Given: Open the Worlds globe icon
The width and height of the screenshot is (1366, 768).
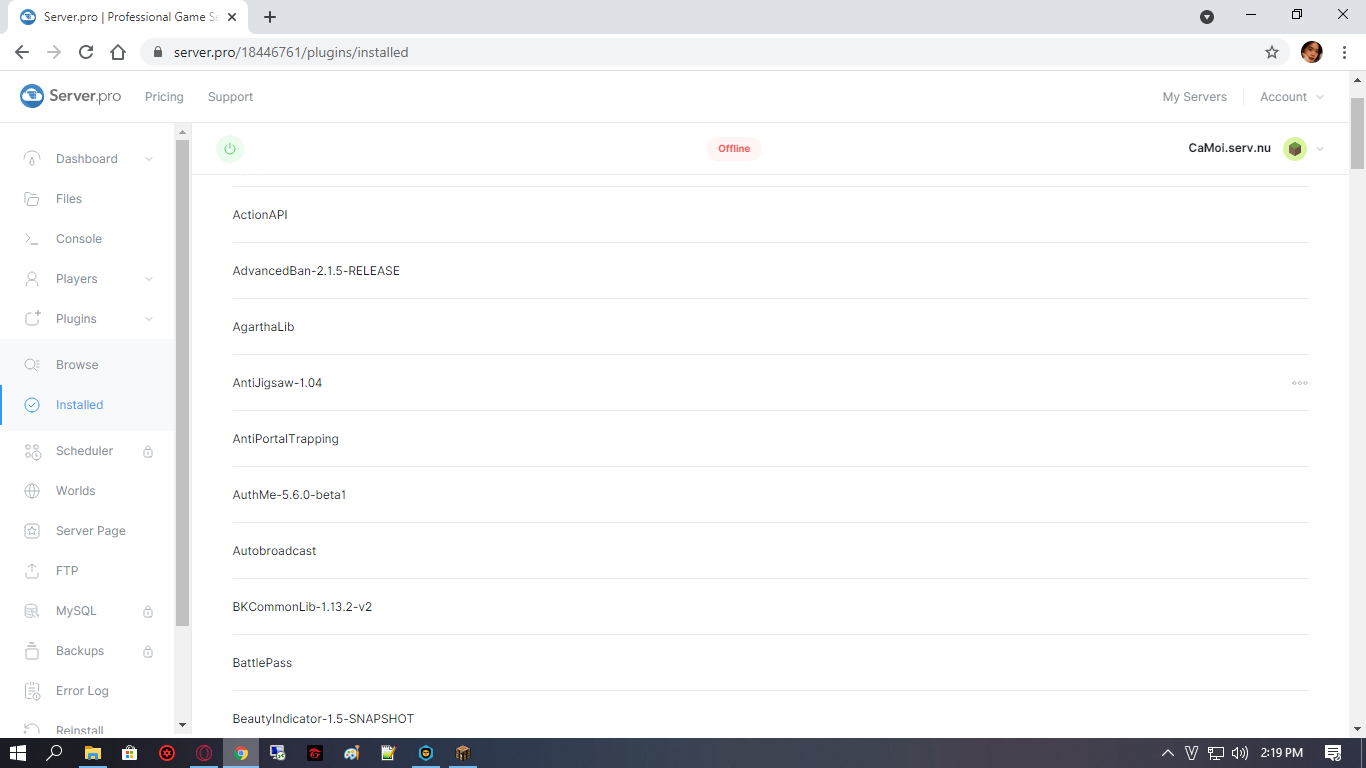Looking at the screenshot, I should [32, 491].
